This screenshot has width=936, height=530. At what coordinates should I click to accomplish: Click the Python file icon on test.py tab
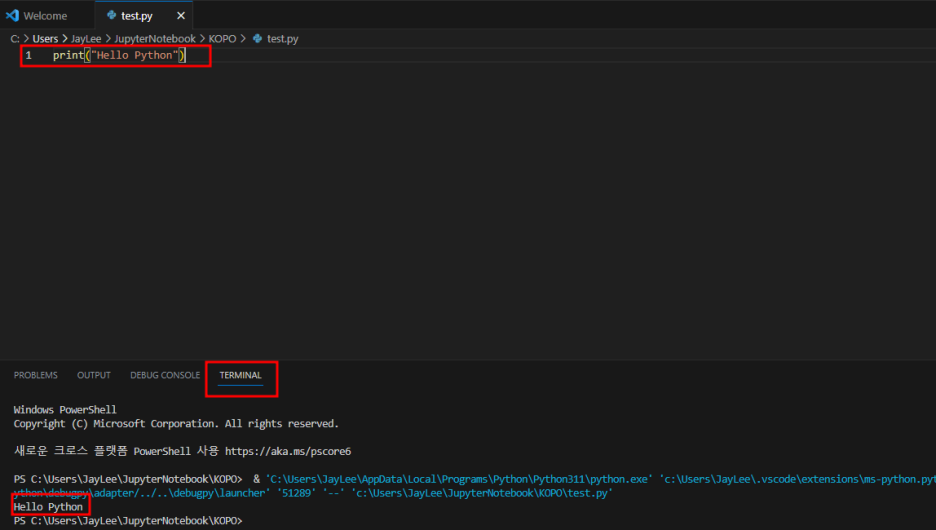pos(111,16)
